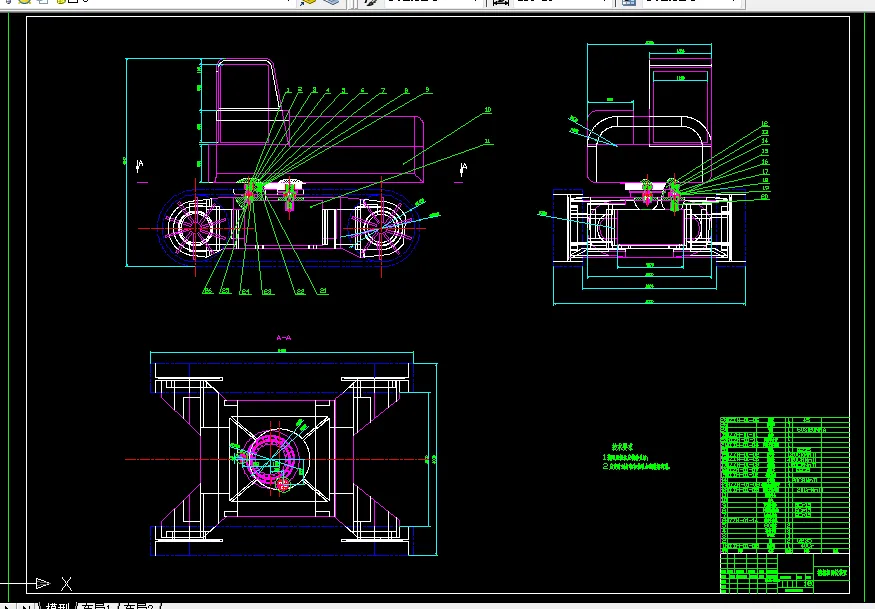
Task: Select the magenta slewing ring in A-A view
Action: pos(272,457)
